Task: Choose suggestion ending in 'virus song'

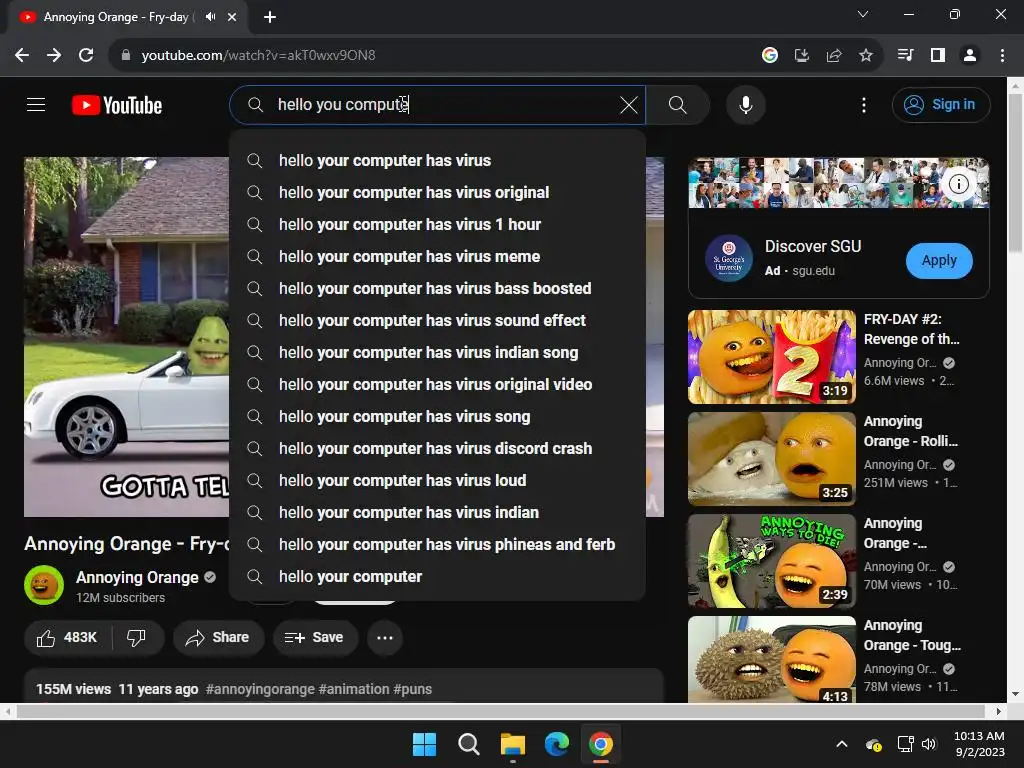Action: click(x=437, y=417)
